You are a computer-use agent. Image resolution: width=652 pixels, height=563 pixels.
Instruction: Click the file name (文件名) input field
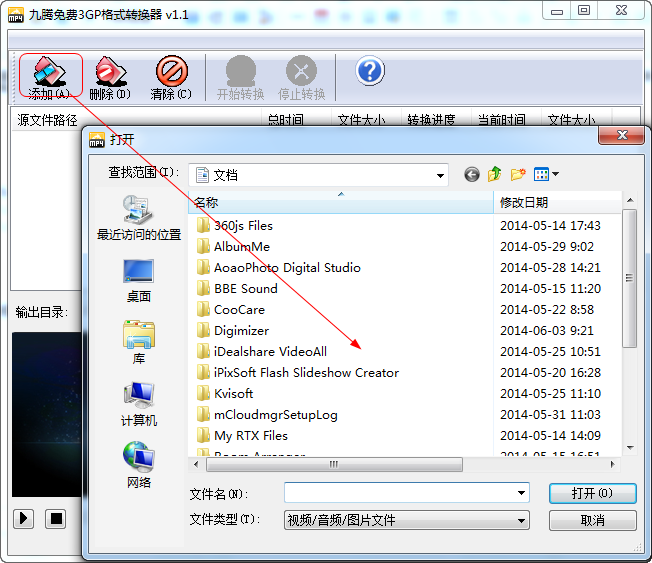(400, 493)
